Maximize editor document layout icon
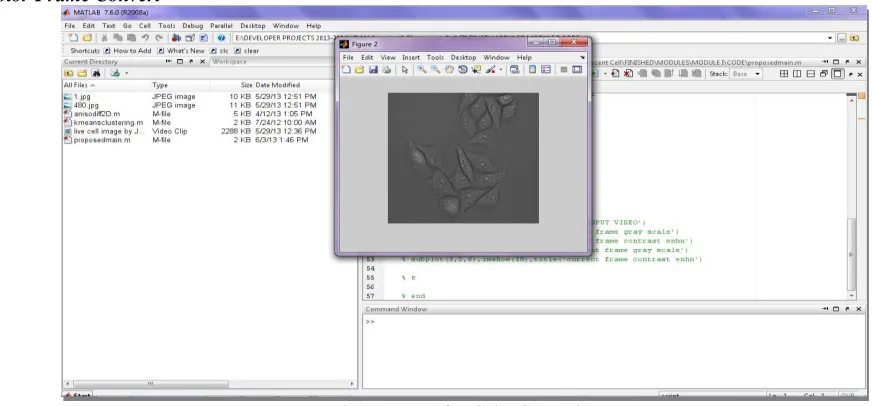The width and height of the screenshot is (872, 406). [x=837, y=73]
